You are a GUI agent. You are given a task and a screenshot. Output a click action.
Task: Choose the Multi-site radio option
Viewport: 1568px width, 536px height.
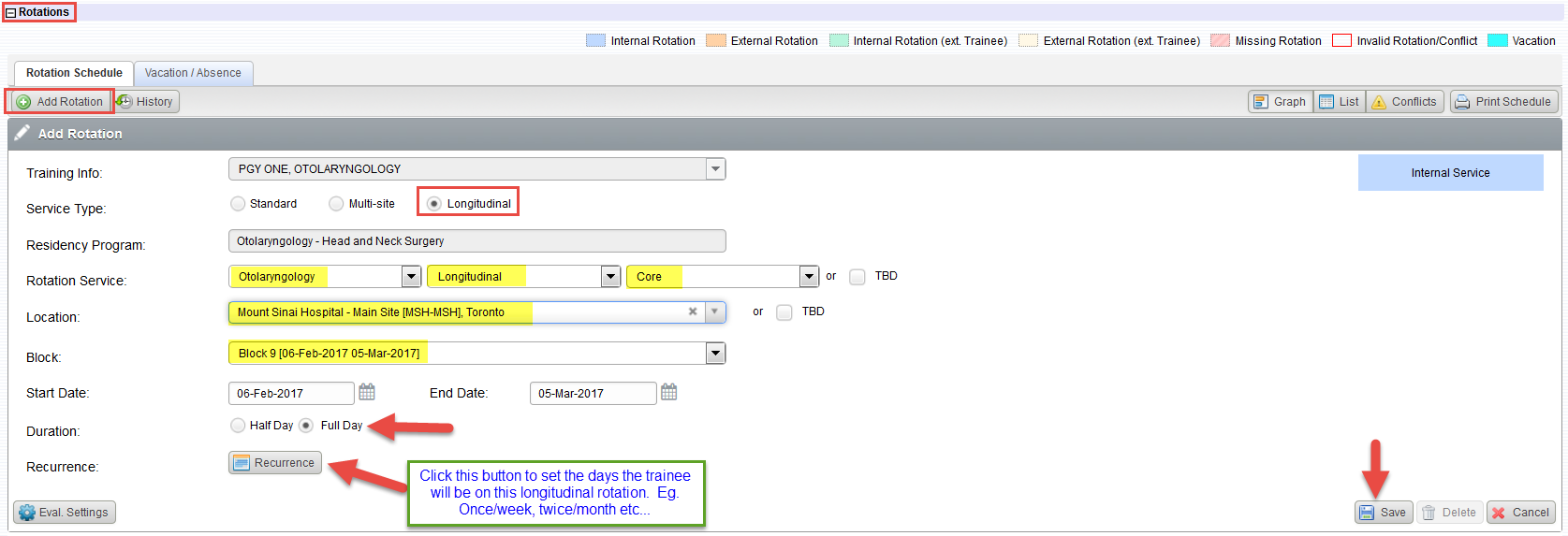tap(336, 204)
